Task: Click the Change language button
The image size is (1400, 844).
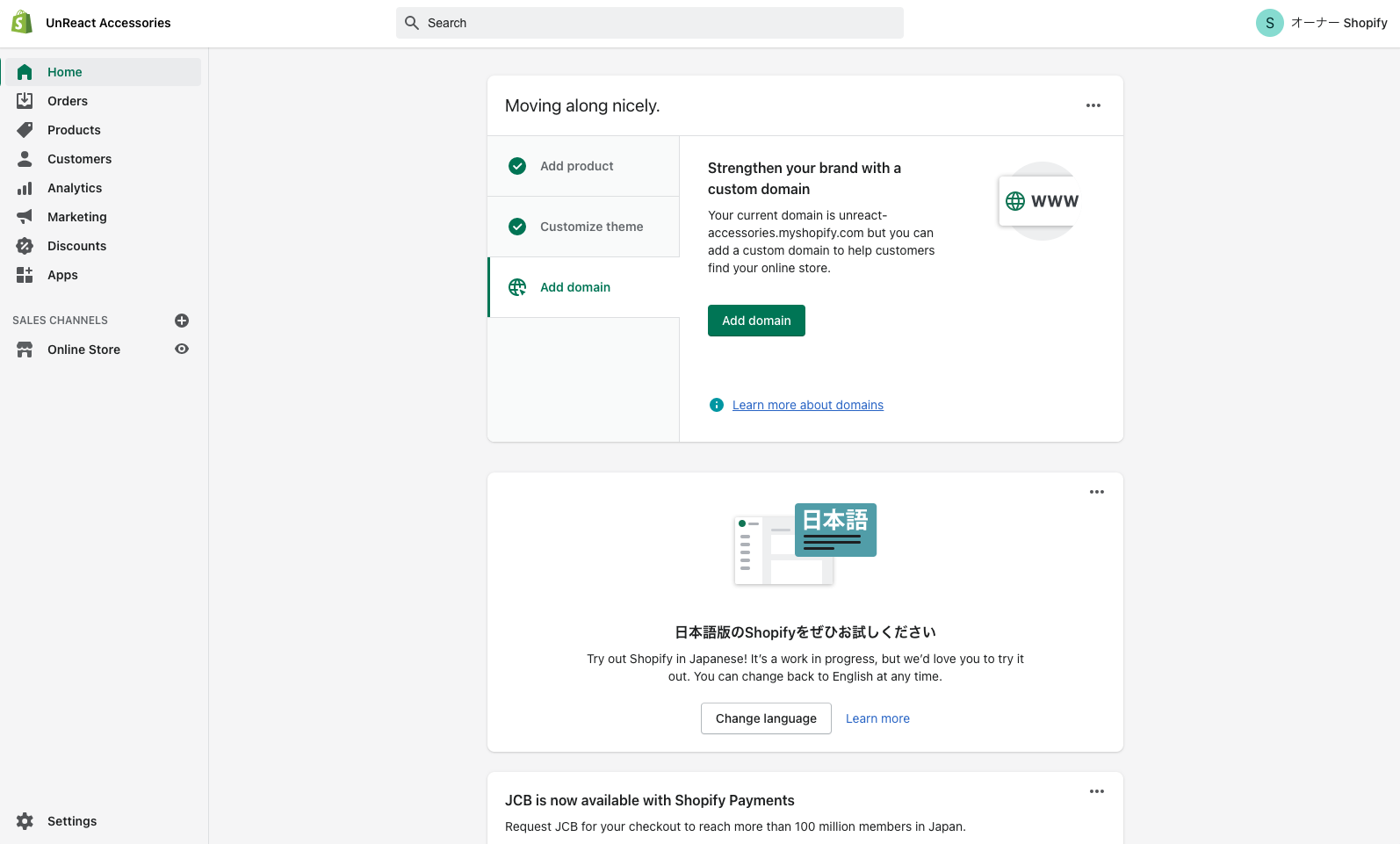Action: [x=766, y=718]
